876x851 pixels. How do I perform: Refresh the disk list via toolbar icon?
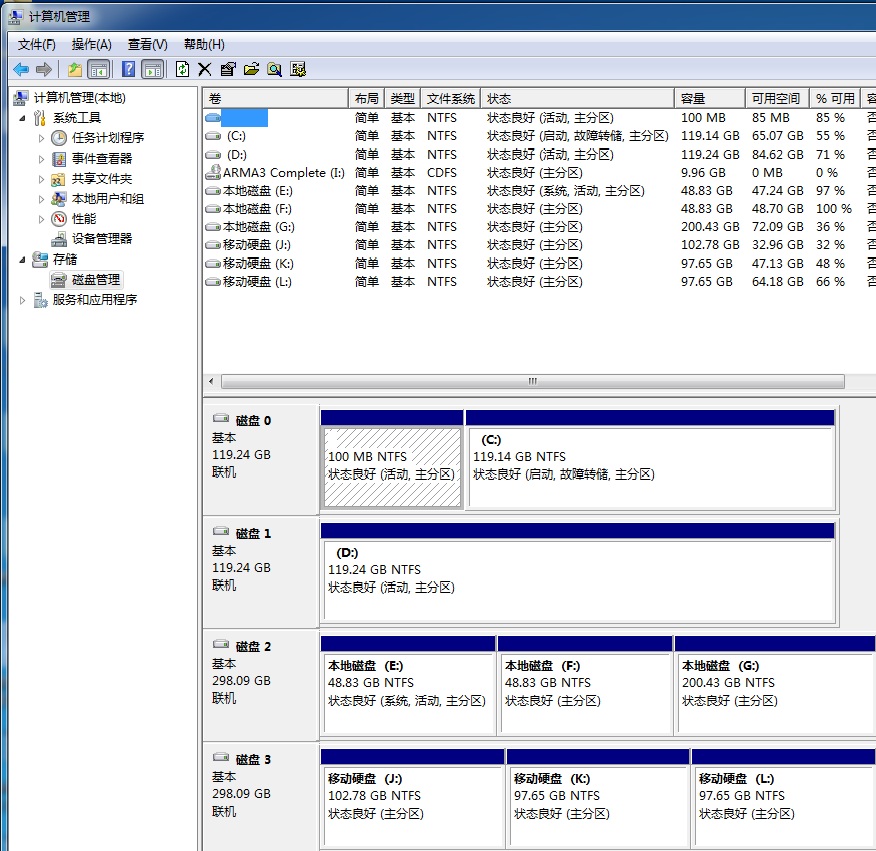click(x=182, y=69)
